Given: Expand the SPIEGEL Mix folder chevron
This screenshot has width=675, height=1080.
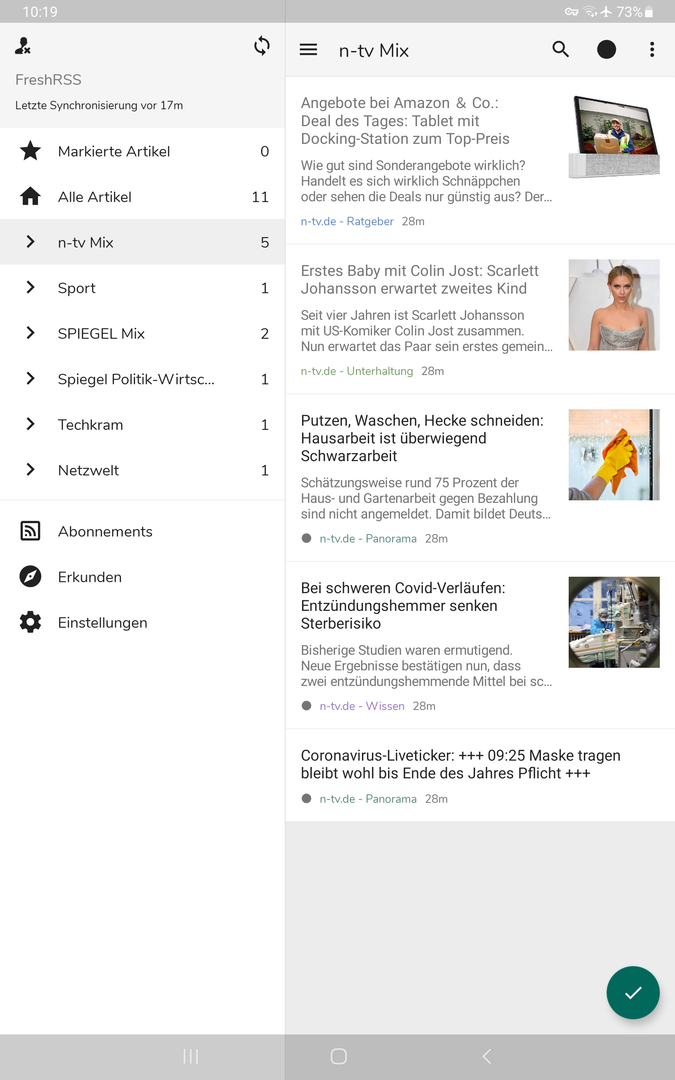Looking at the screenshot, I should pos(30,333).
